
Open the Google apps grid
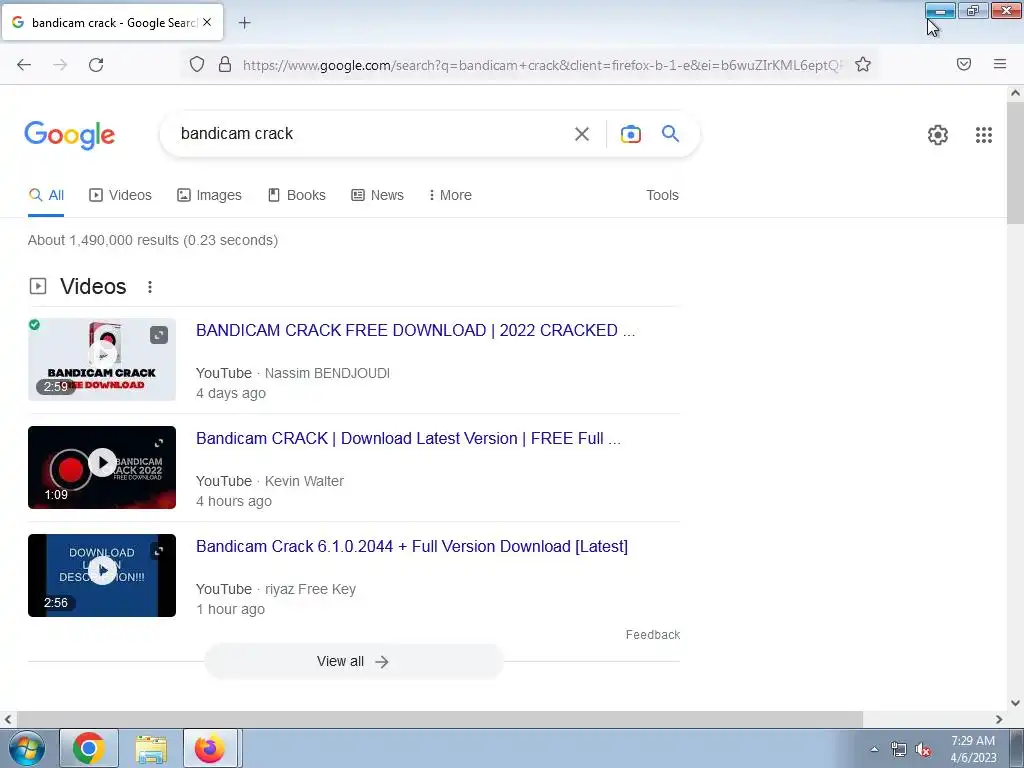tap(984, 135)
